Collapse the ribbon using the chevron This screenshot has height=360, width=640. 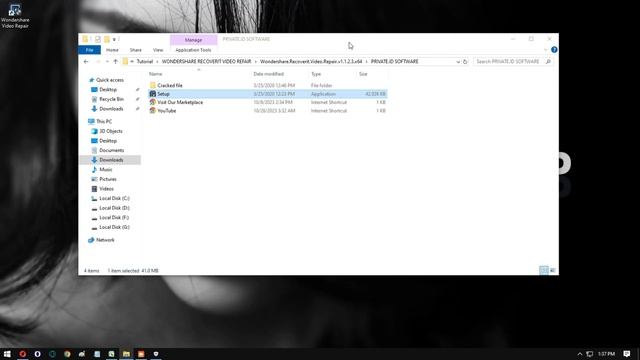545,50
